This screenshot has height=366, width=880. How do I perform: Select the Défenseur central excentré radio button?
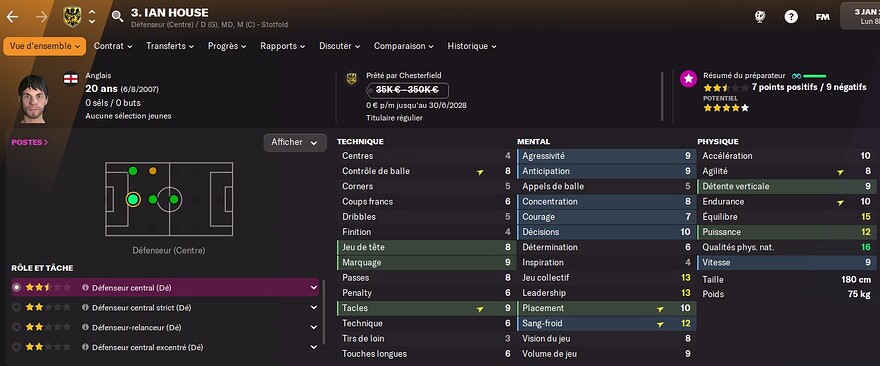pos(16,347)
